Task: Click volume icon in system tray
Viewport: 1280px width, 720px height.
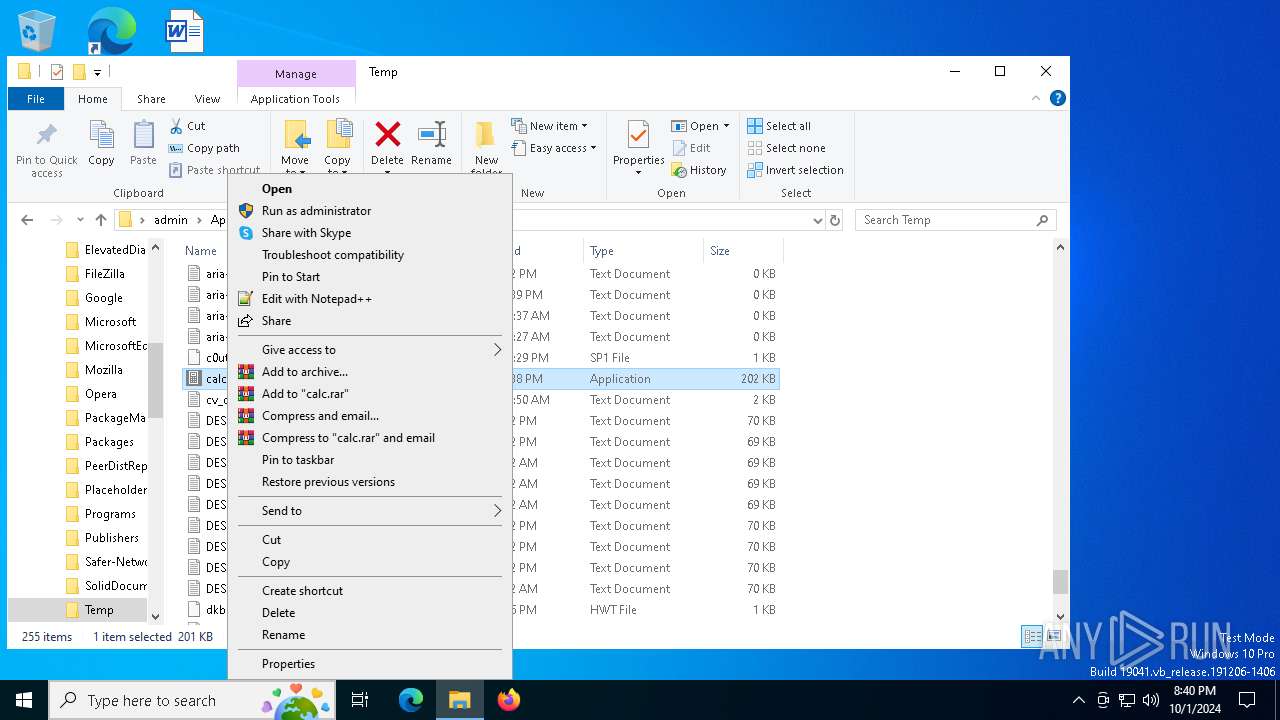Action: pos(1151,700)
